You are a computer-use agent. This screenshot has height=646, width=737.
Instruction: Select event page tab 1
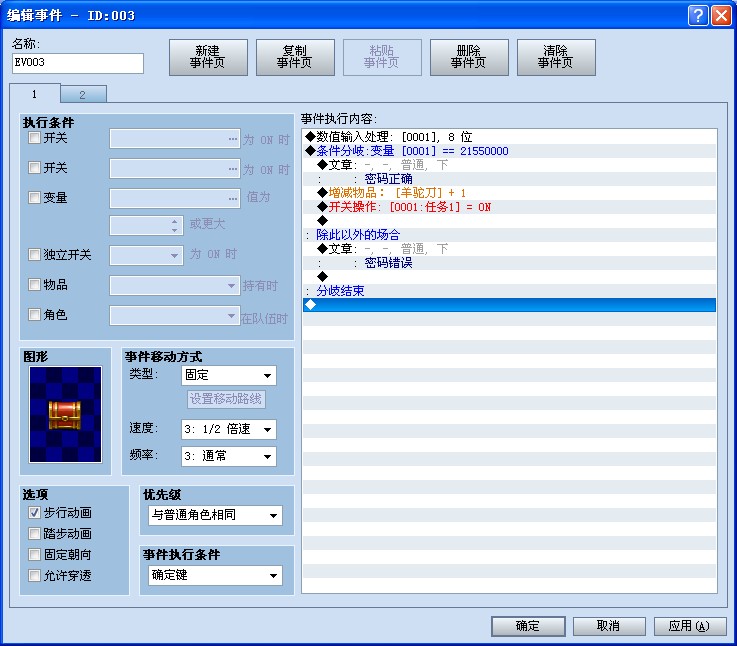[34, 94]
